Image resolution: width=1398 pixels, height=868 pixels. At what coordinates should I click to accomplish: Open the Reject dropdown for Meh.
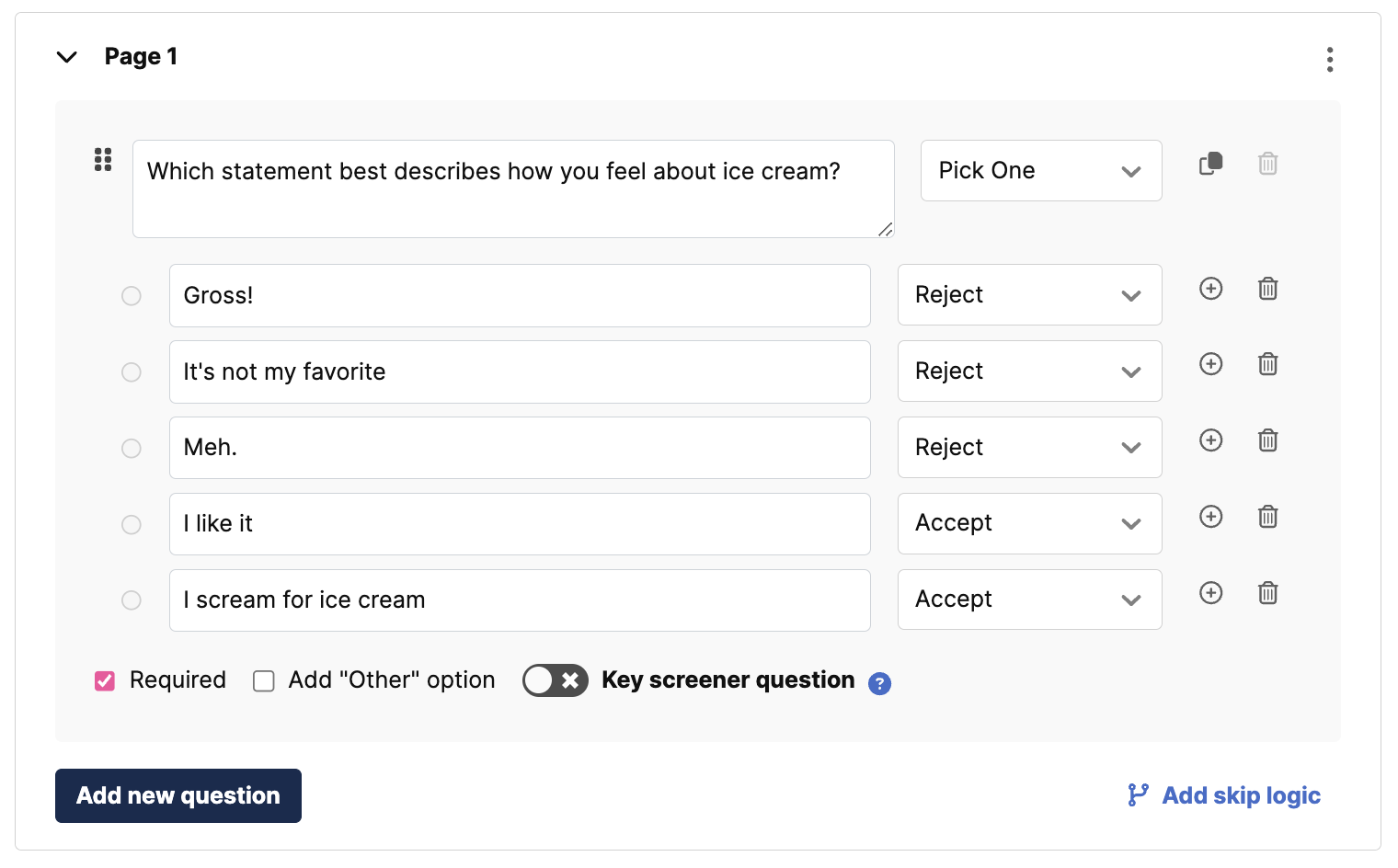(1030, 447)
